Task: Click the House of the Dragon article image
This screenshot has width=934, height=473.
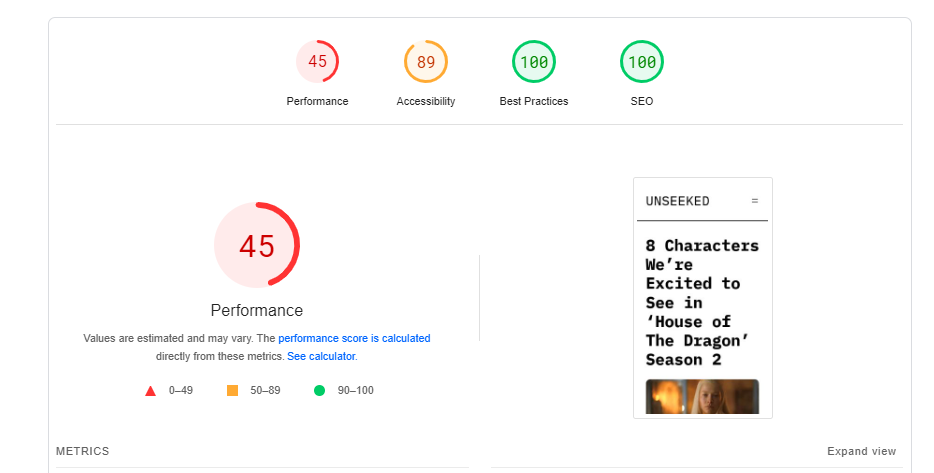Action: coord(702,396)
